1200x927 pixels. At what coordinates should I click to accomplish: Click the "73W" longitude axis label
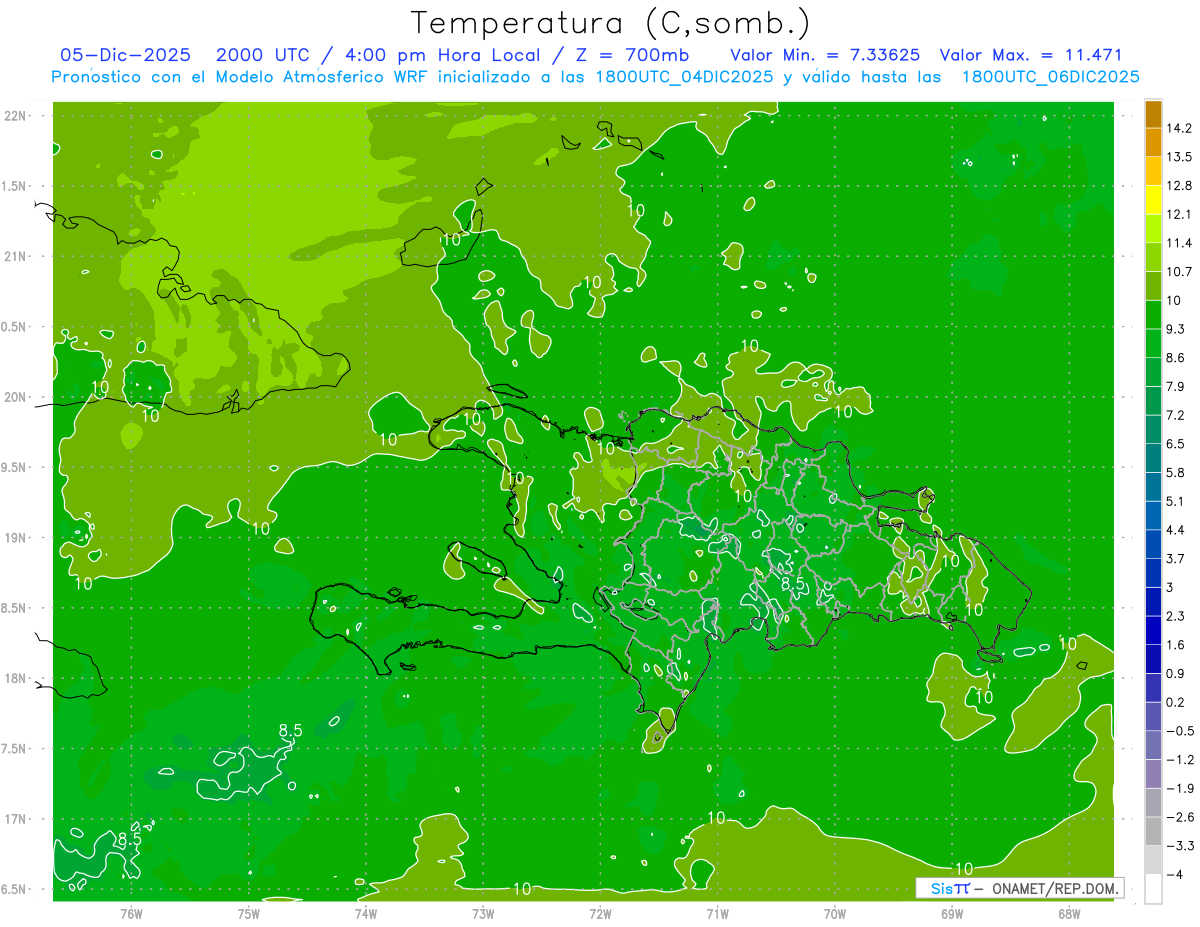[483, 913]
